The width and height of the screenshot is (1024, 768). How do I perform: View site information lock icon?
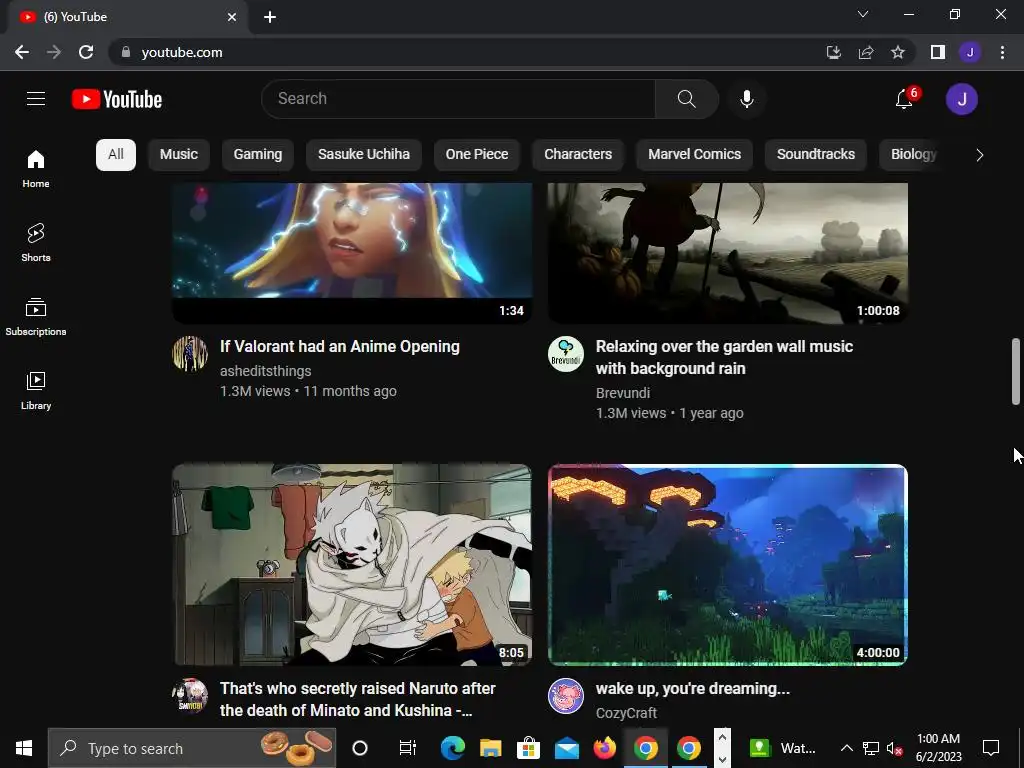click(126, 52)
